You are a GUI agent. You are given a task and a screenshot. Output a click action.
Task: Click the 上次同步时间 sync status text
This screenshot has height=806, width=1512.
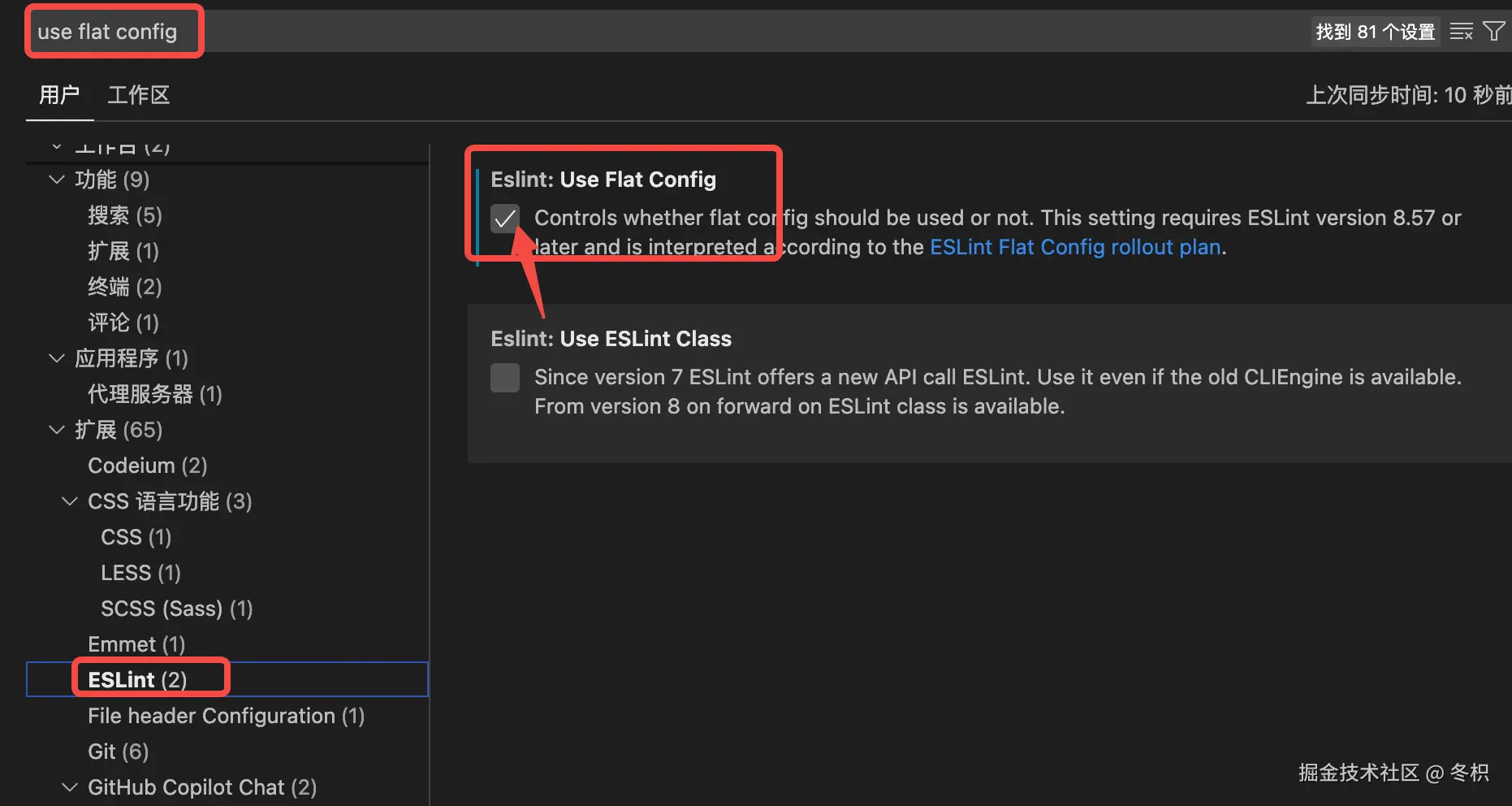click(x=1409, y=95)
